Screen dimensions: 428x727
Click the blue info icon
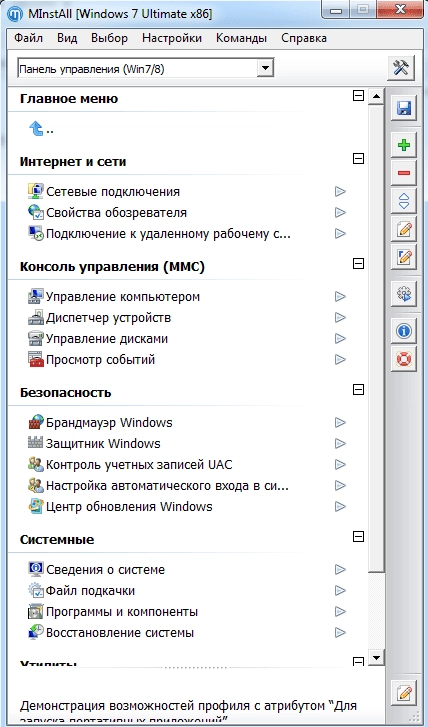click(x=403, y=331)
